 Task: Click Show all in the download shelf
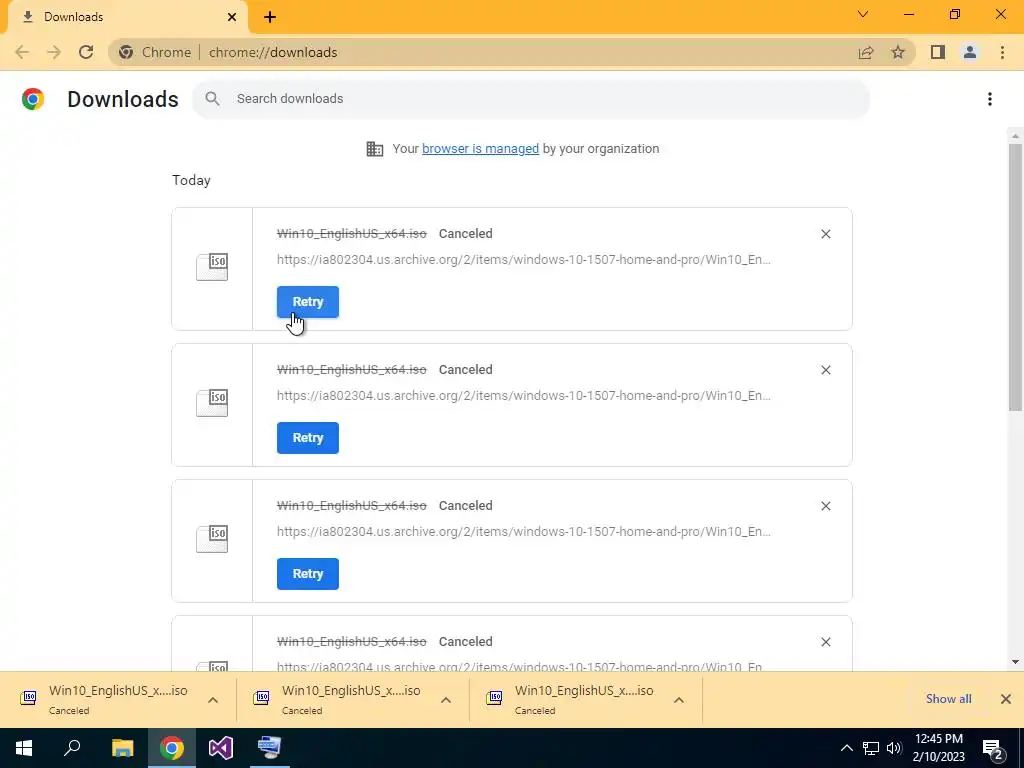948,699
